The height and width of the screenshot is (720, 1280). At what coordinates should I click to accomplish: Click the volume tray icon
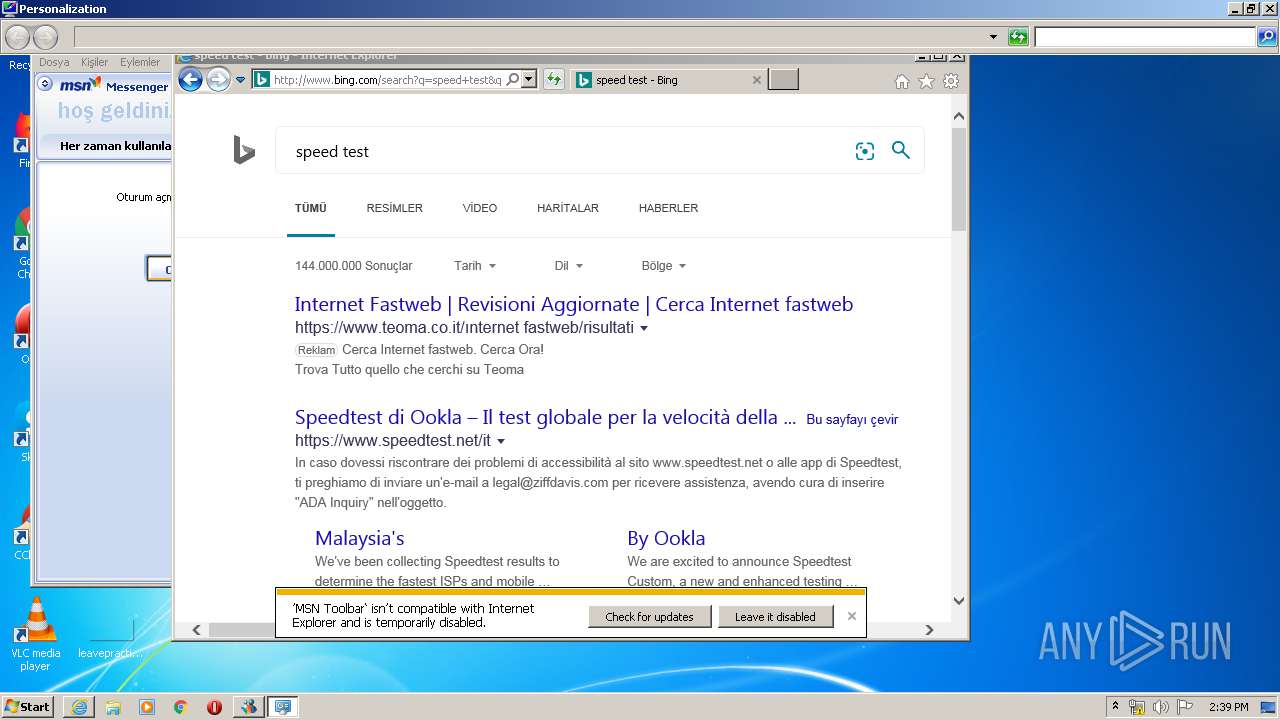point(1160,707)
